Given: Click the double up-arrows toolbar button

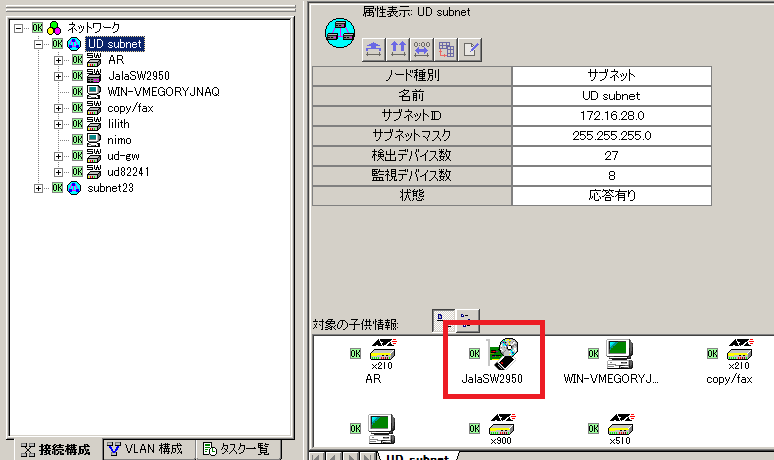Looking at the screenshot, I should 398,49.
